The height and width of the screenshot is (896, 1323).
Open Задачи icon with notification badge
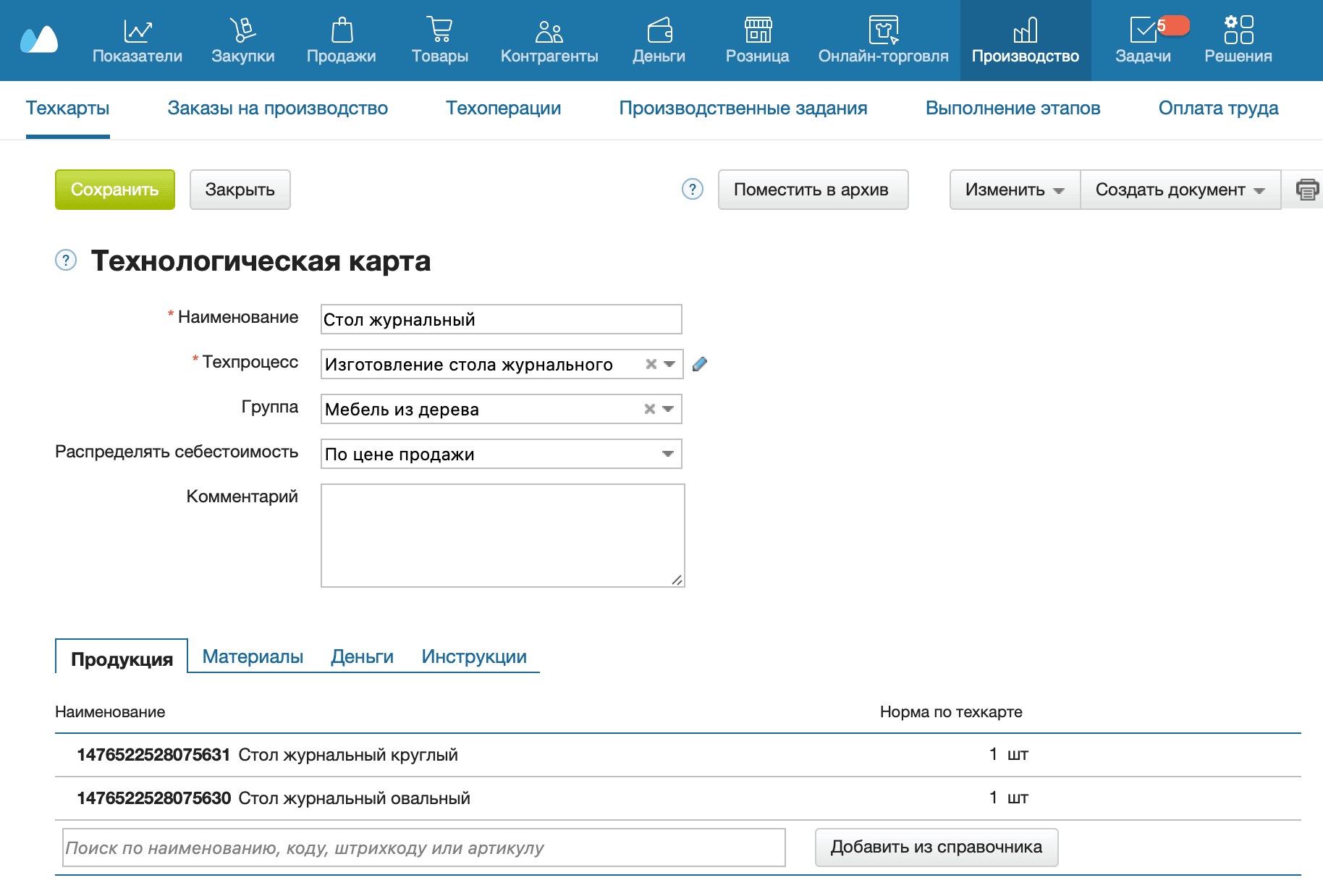(1144, 30)
